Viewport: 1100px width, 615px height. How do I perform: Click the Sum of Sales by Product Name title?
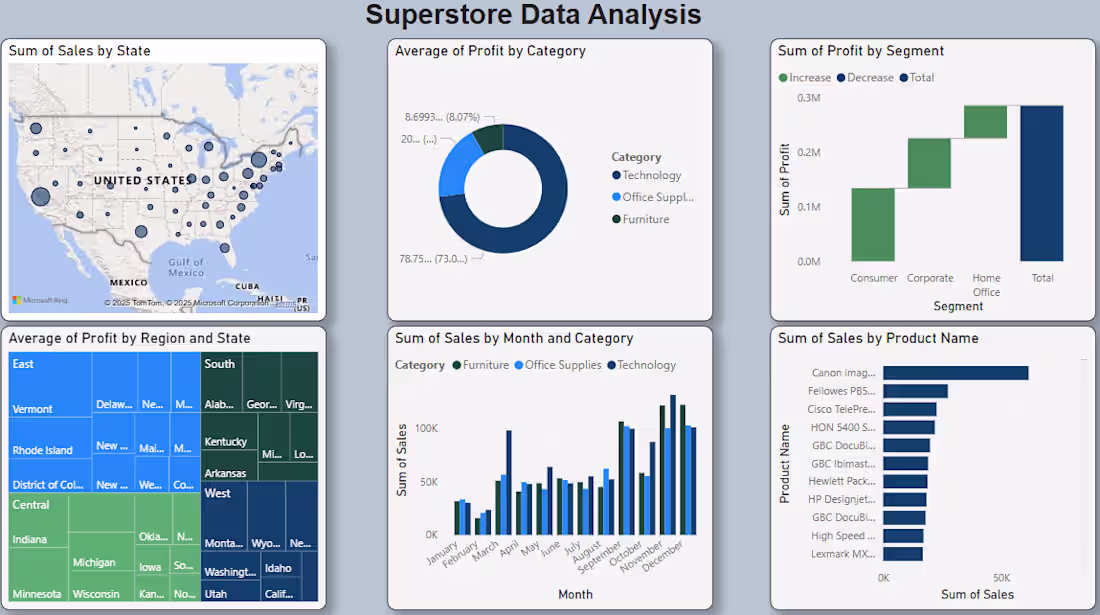(x=878, y=338)
